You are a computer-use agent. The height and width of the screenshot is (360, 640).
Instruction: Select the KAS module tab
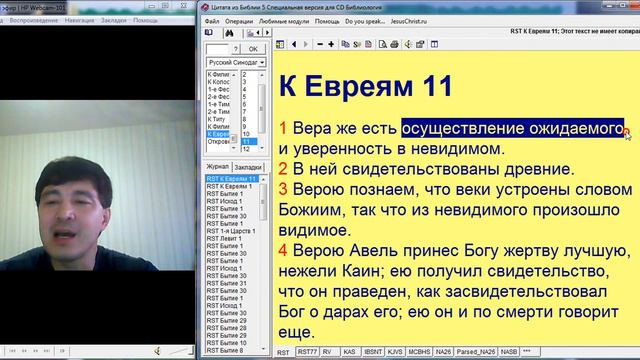coord(349,351)
